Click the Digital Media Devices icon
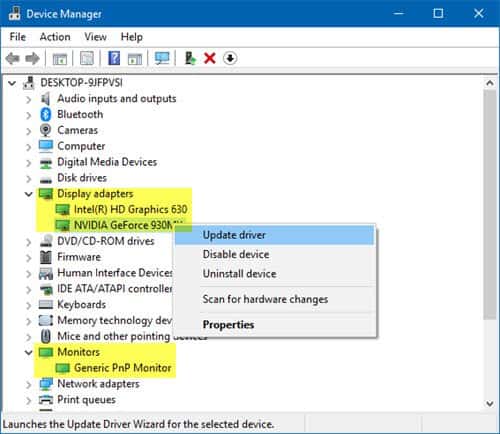The height and width of the screenshot is (434, 500). click(46, 162)
